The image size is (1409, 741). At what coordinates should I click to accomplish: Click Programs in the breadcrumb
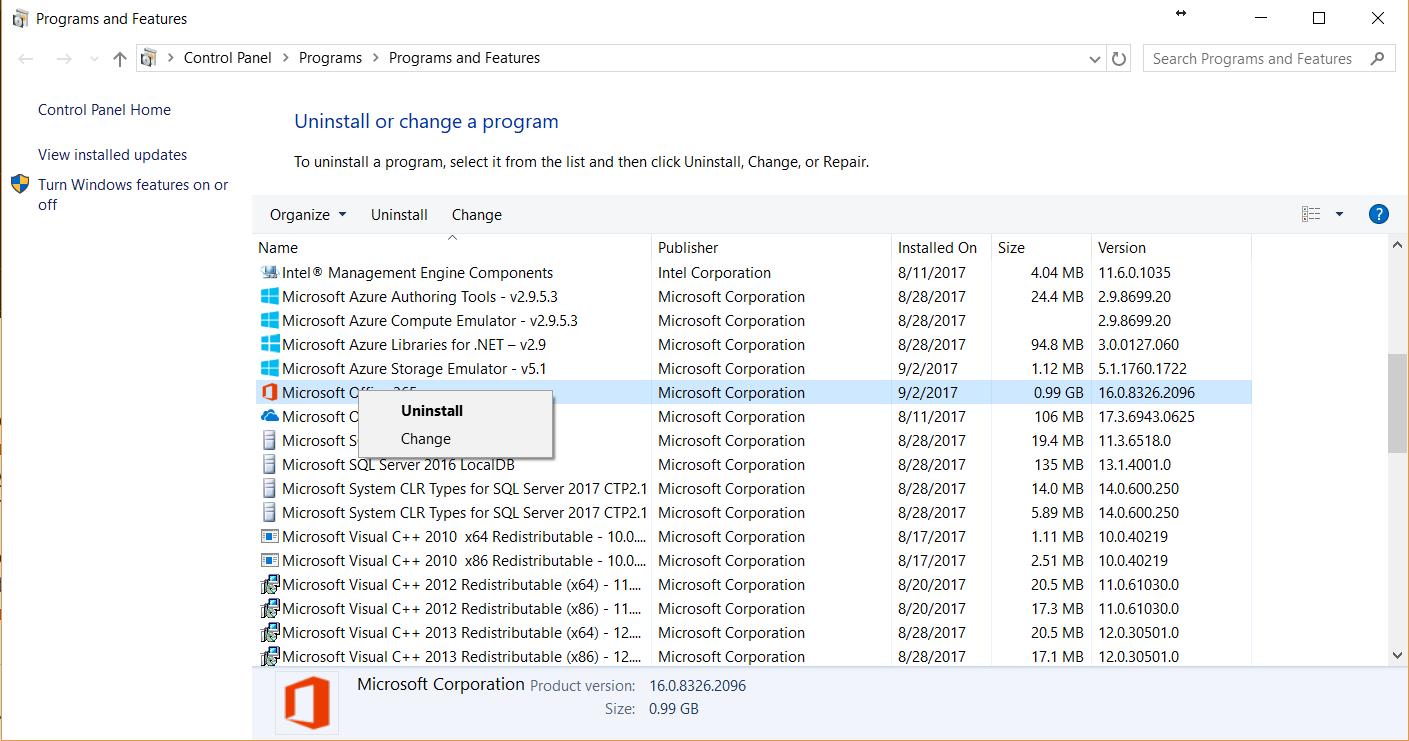[x=330, y=58]
